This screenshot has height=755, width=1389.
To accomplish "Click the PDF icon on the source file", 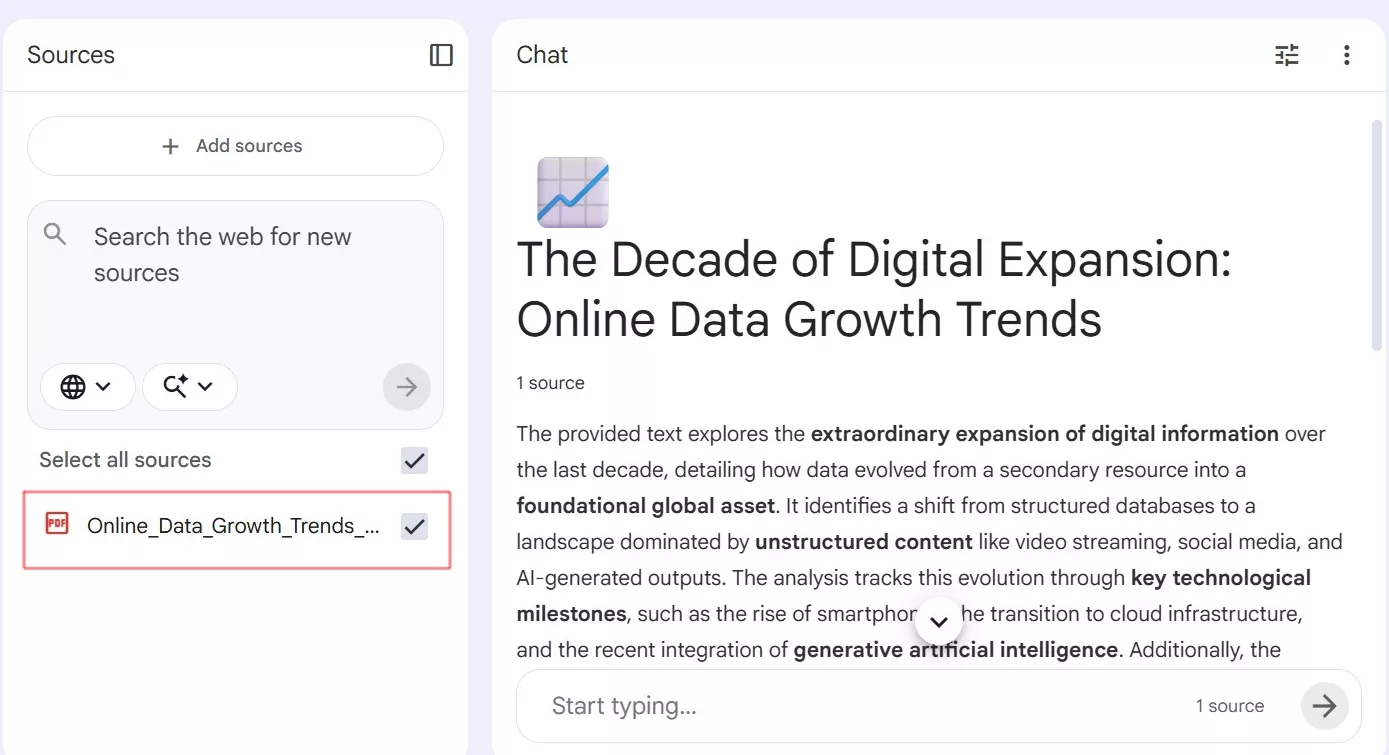I will tap(57, 522).
